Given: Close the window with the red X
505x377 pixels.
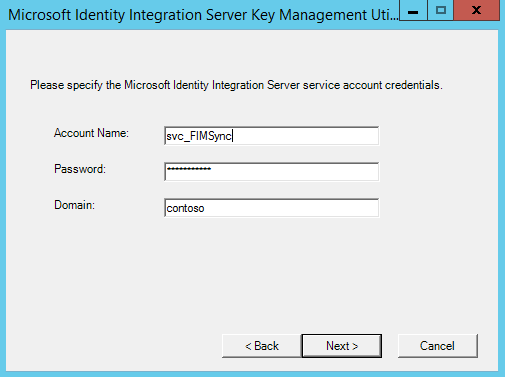Looking at the screenshot, I should (477, 10).
